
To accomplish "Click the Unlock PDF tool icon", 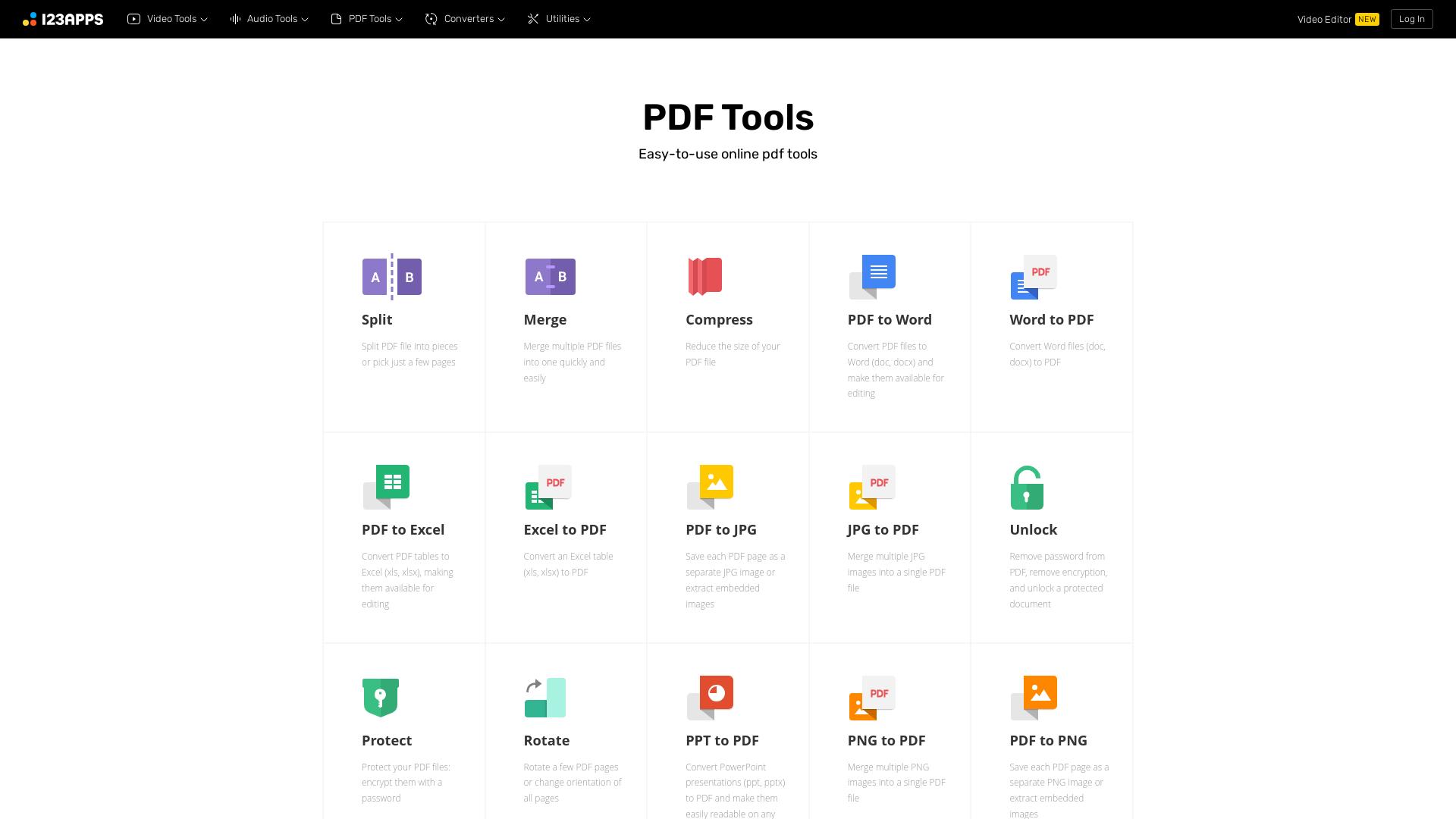I will point(1025,487).
